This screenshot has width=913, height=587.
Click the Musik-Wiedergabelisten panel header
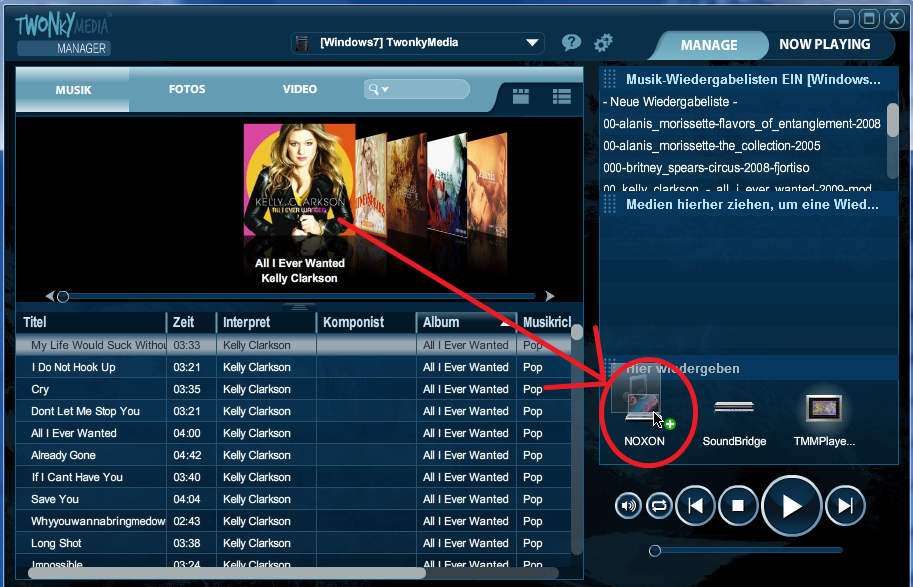(x=749, y=79)
